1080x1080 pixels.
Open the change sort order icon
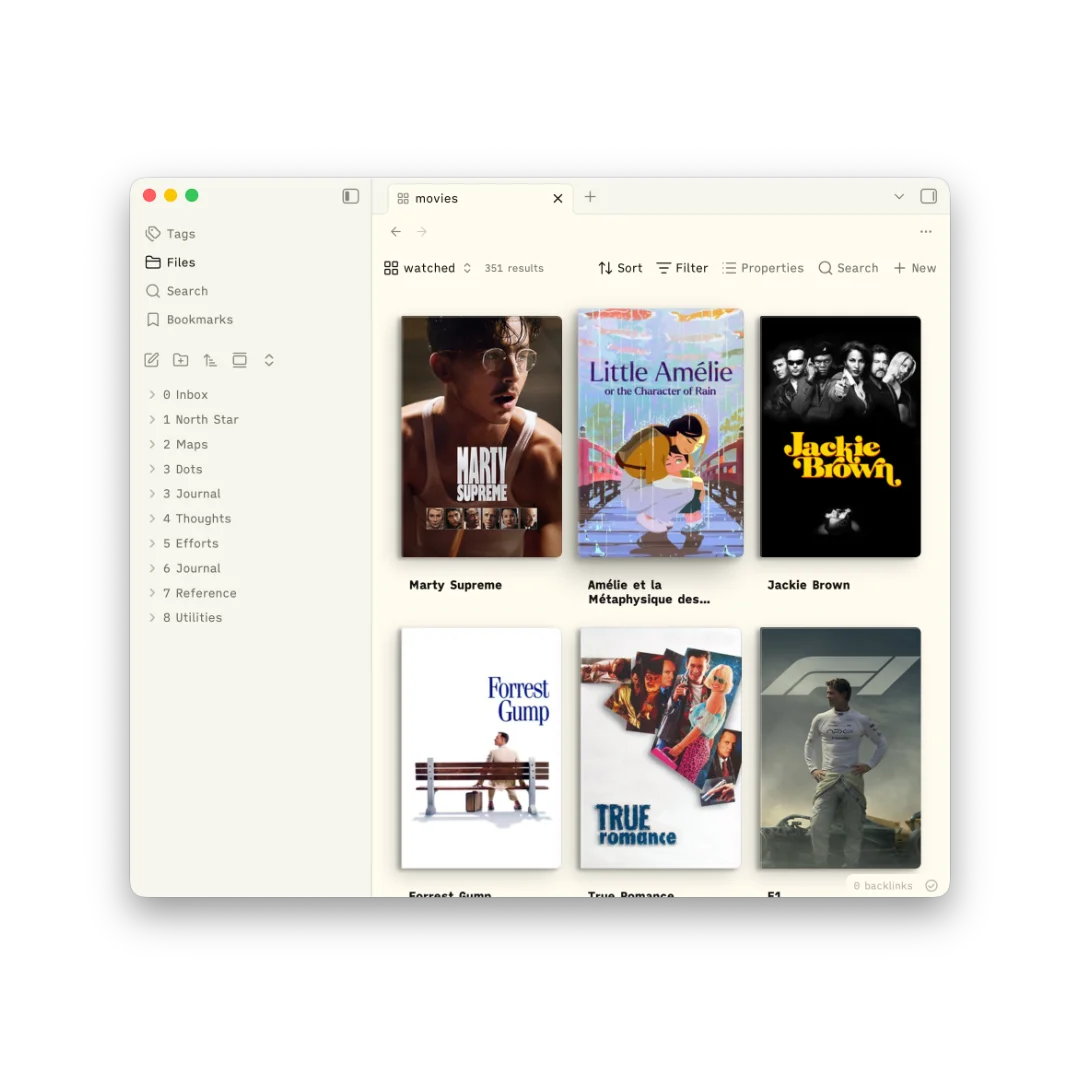point(210,360)
